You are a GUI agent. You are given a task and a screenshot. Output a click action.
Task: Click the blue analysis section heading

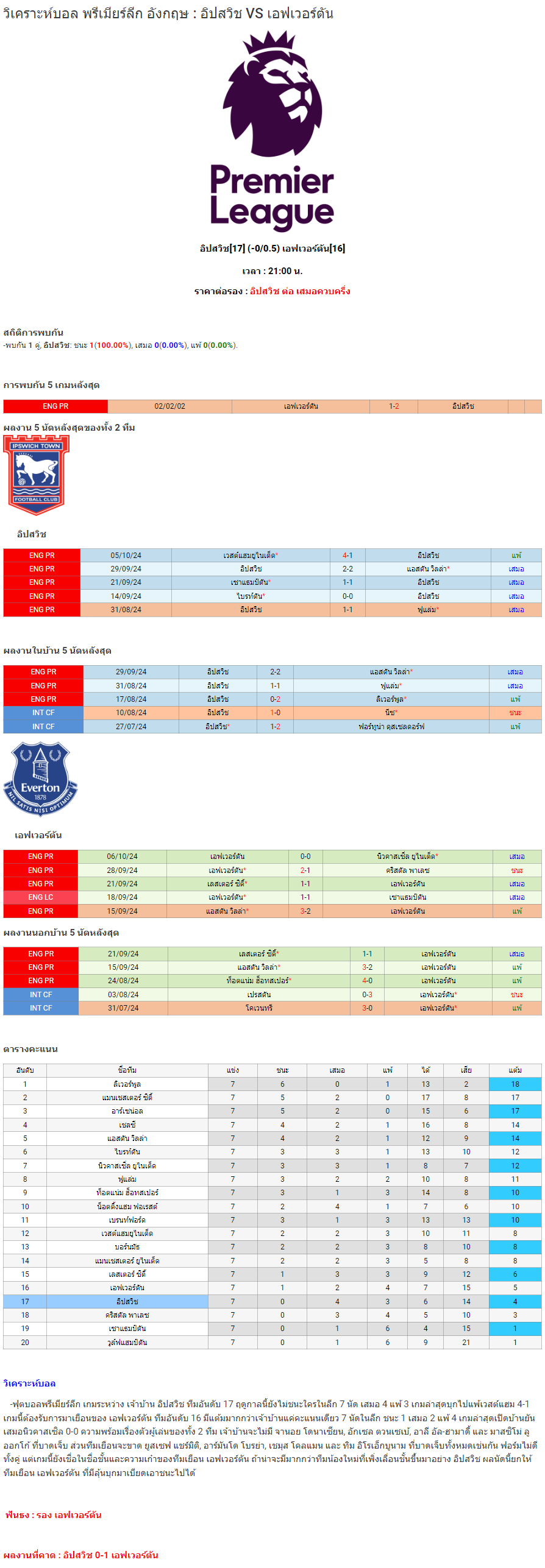pyautogui.click(x=29, y=1383)
